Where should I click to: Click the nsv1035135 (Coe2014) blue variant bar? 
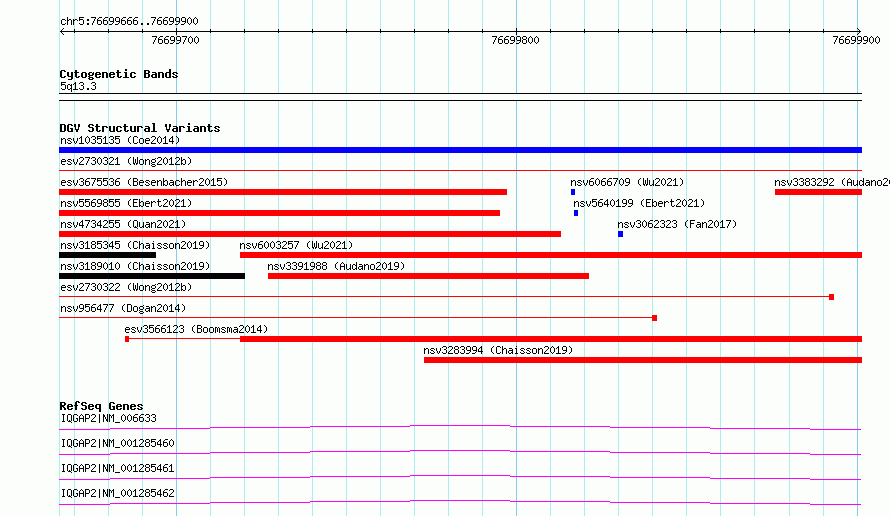click(460, 150)
